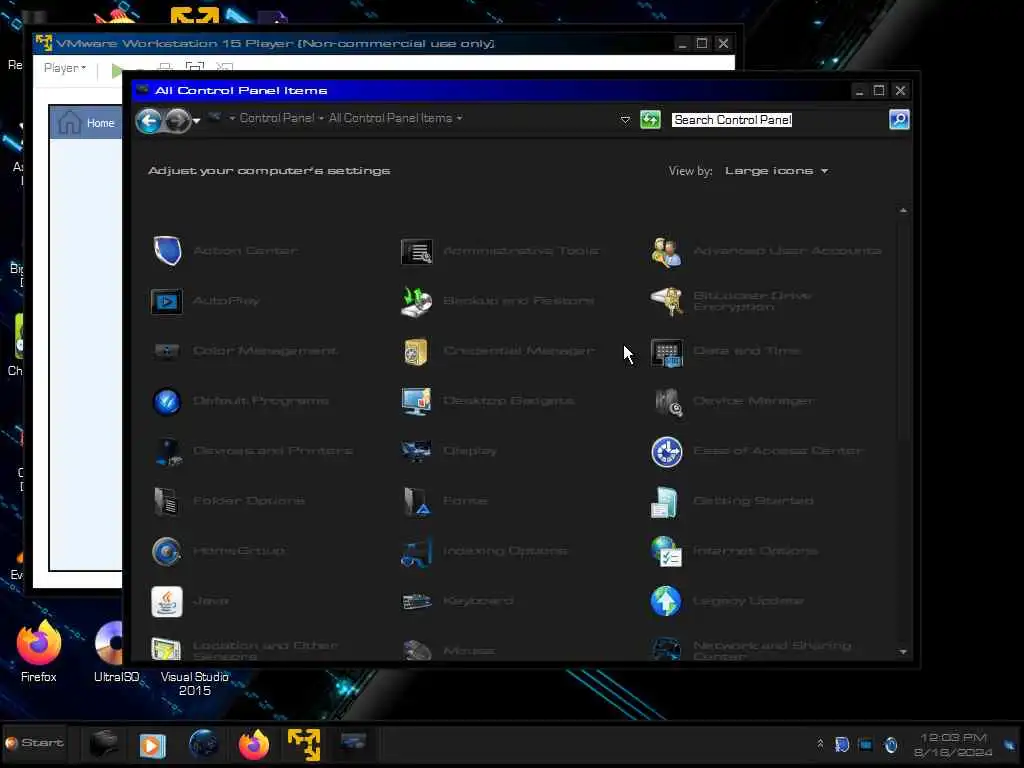Open the Credential Manager safe icon

(417, 352)
